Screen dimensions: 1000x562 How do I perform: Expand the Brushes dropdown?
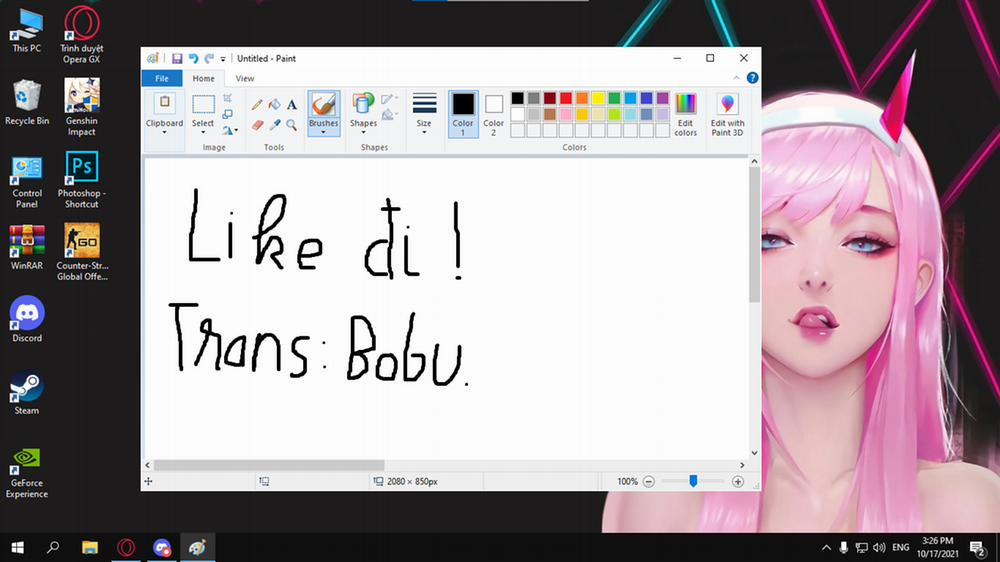pos(323,131)
